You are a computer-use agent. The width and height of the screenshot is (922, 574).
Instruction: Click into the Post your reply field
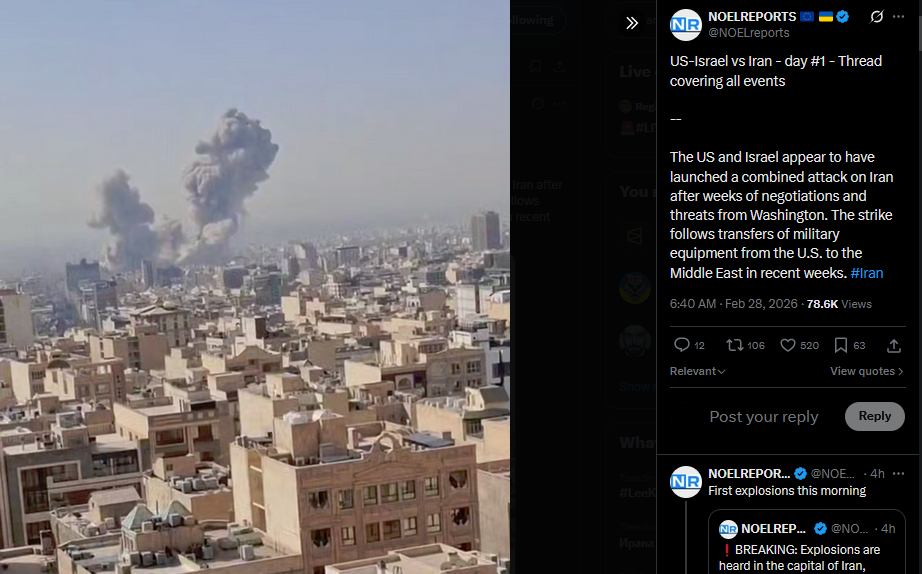(763, 416)
